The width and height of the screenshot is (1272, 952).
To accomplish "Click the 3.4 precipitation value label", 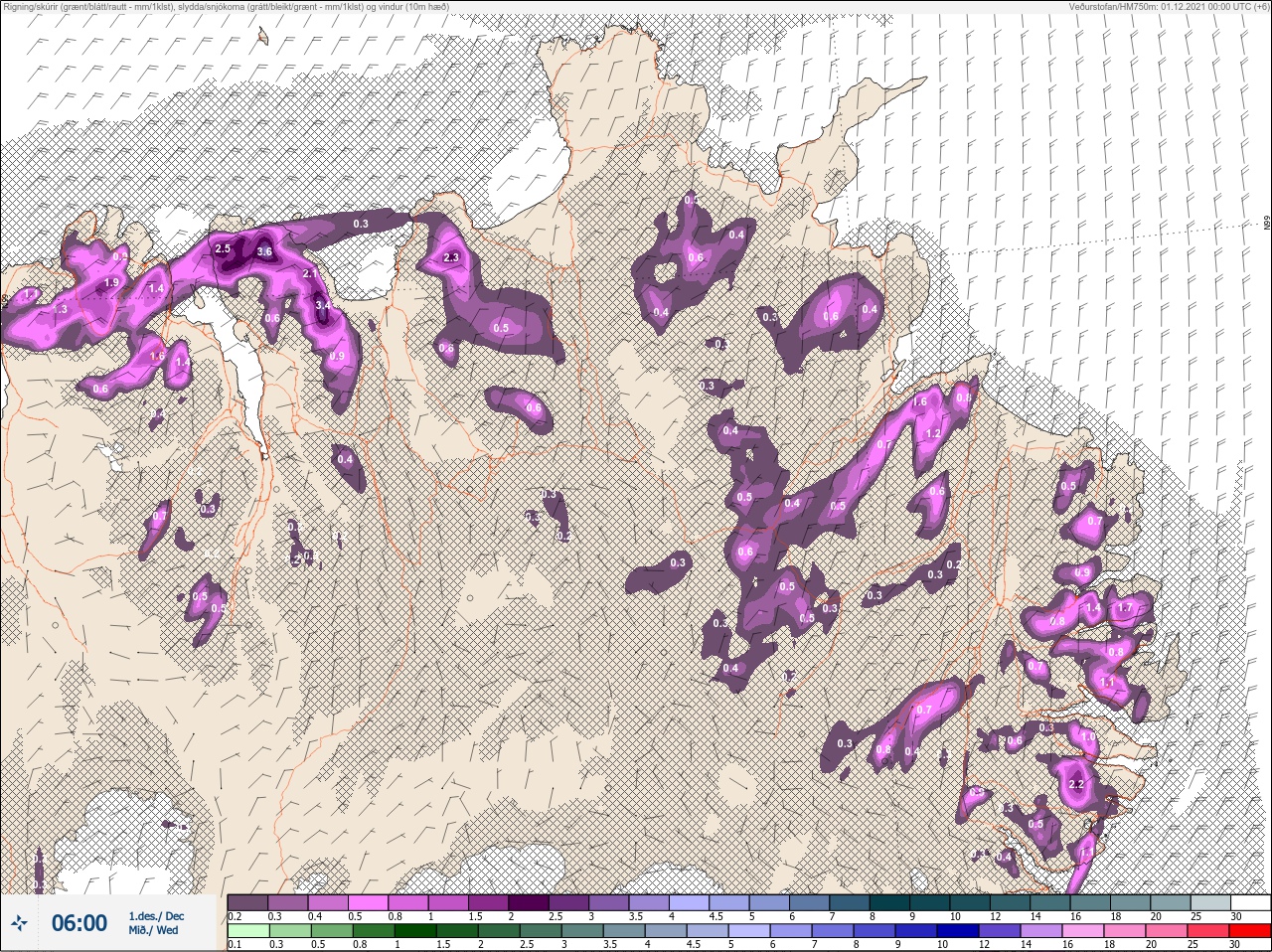I will [x=322, y=305].
